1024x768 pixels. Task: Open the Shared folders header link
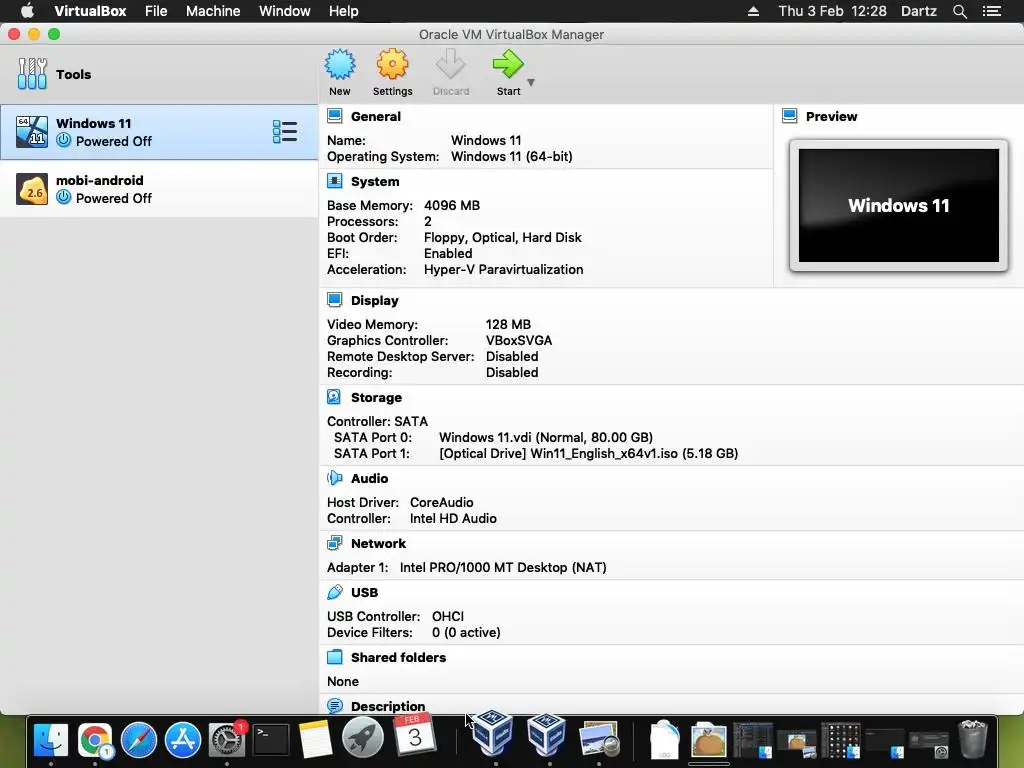(398, 658)
